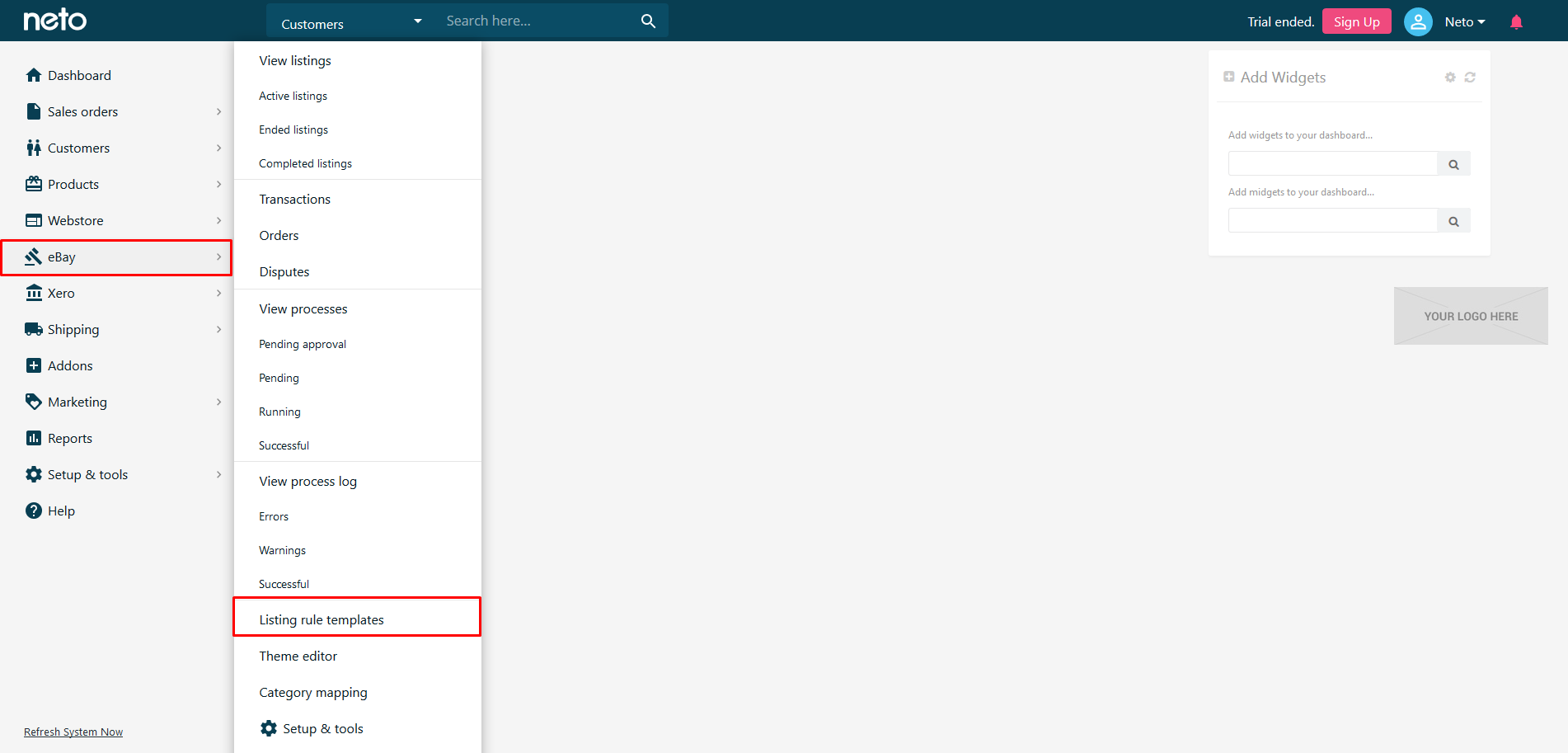Image resolution: width=1568 pixels, height=753 pixels.
Task: Click the Sign Up button
Action: click(1356, 21)
